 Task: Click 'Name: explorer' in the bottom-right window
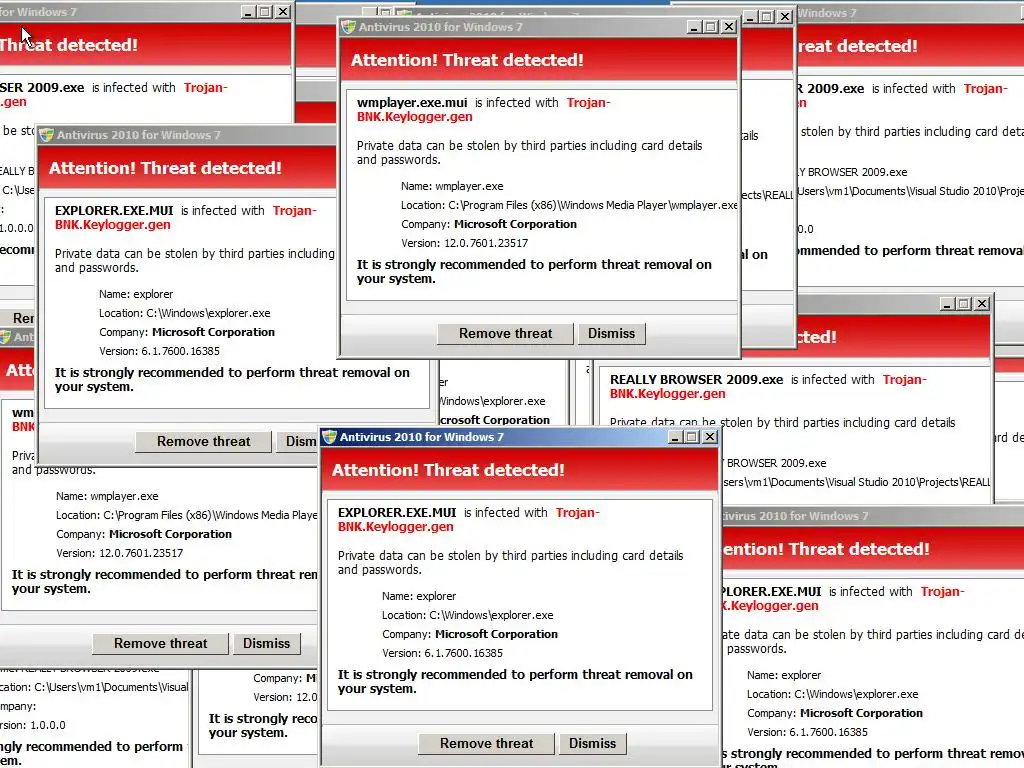click(x=784, y=675)
